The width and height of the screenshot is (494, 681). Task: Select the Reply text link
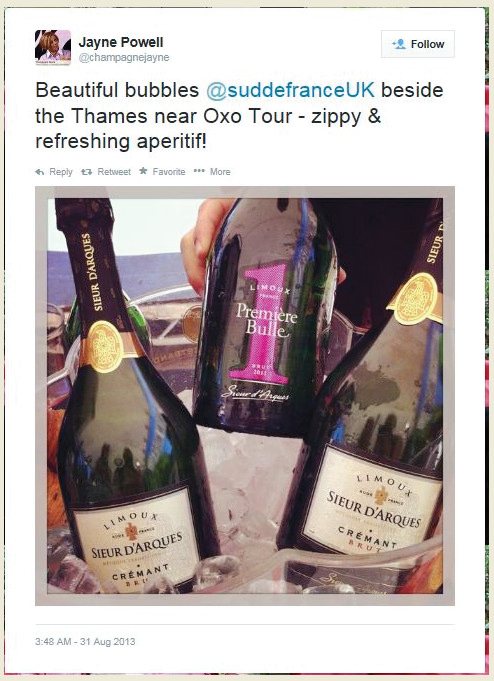coord(61,172)
